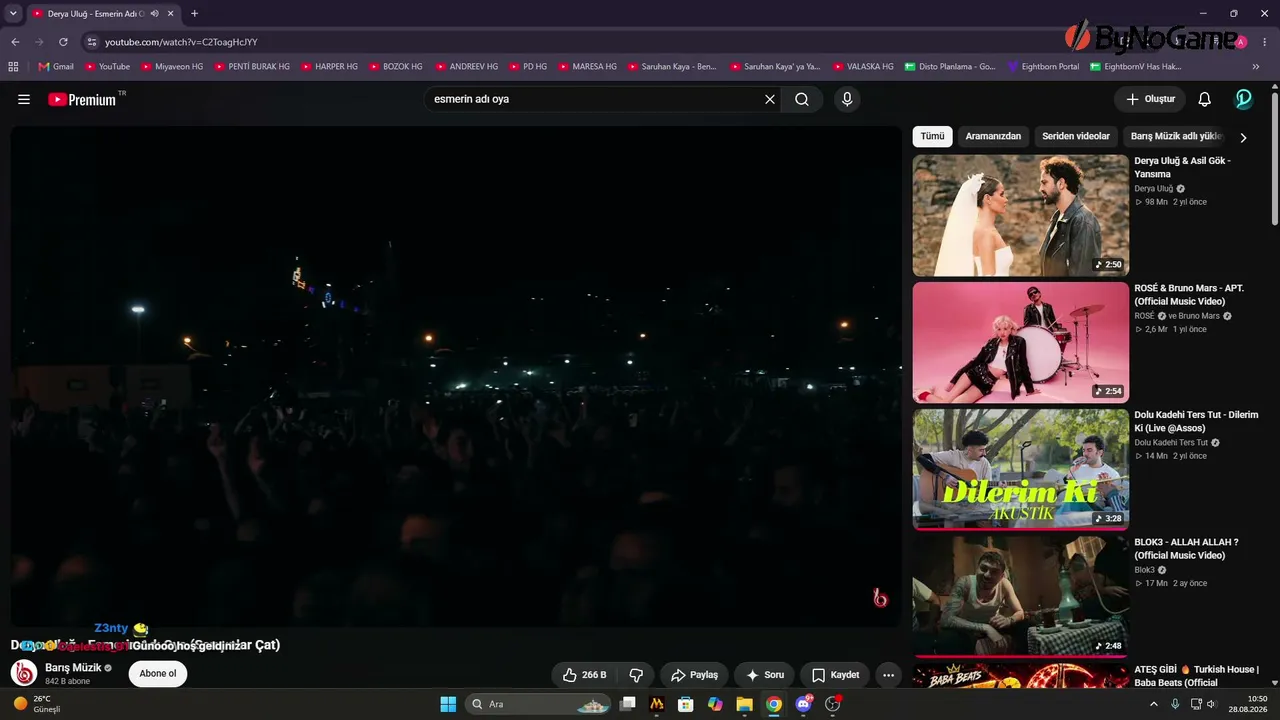Open the PENTİ BURAK HG bookmark
The width and height of the screenshot is (1280, 720).
252,67
